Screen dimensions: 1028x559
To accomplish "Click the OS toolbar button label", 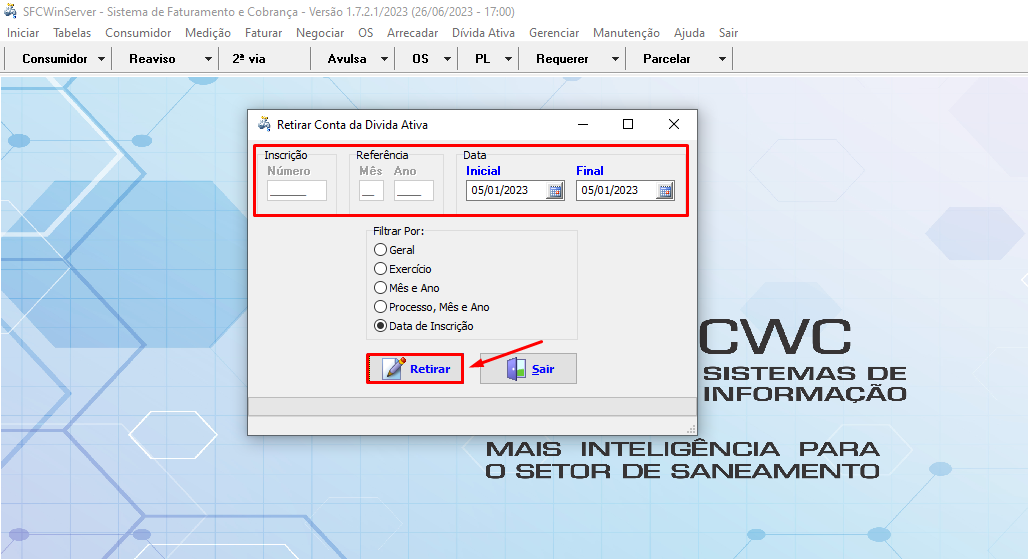I will [x=420, y=59].
